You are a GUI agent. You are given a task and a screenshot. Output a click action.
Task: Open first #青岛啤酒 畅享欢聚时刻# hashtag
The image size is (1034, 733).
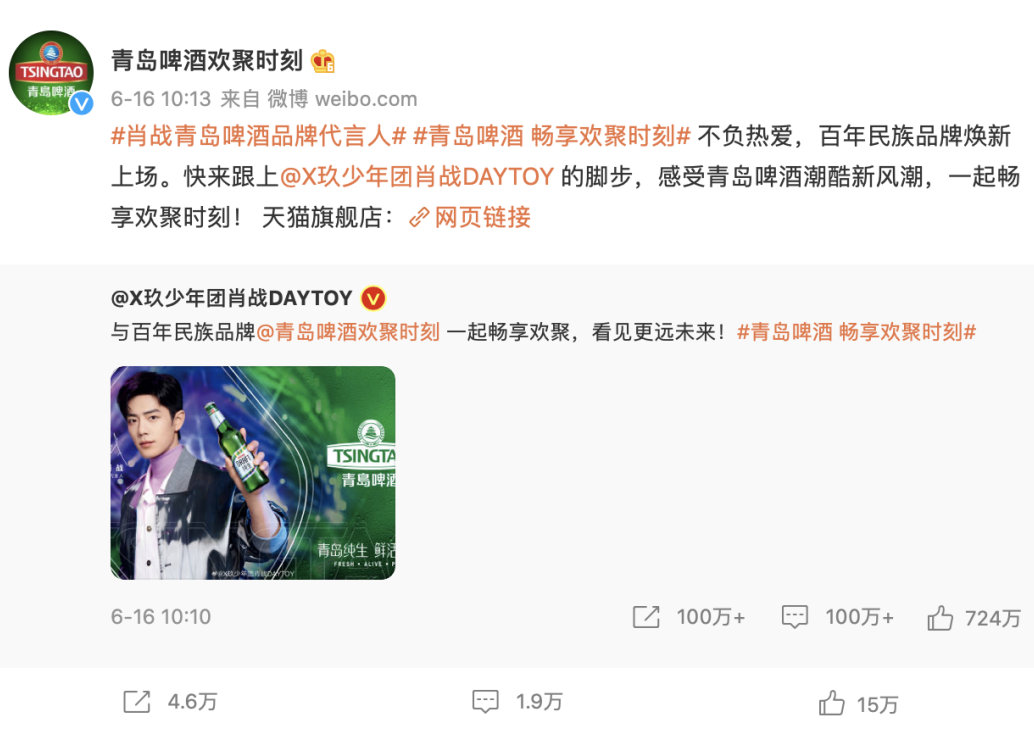point(551,136)
